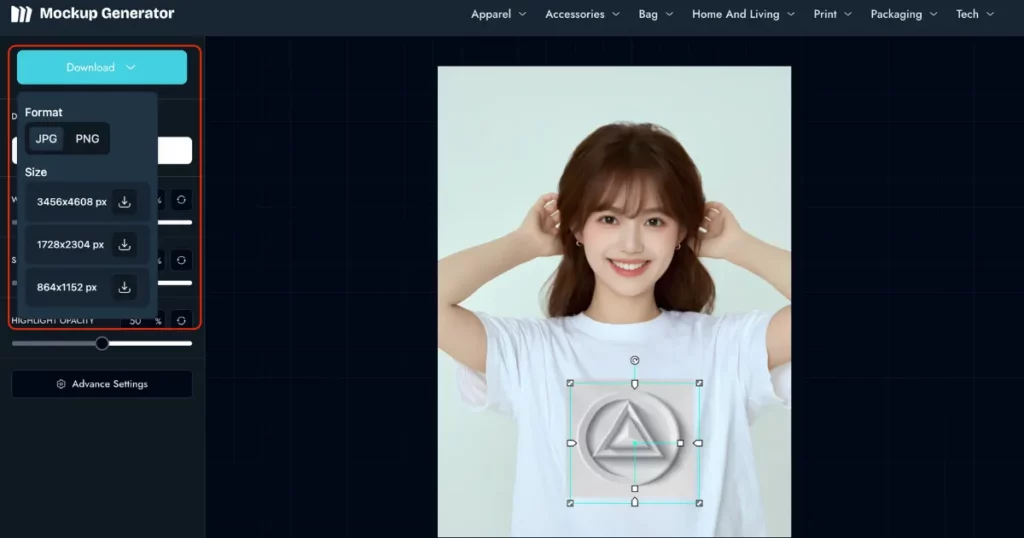This screenshot has width=1024, height=538.
Task: Open the Home And Living dropdown
Action: pyautogui.click(x=743, y=14)
